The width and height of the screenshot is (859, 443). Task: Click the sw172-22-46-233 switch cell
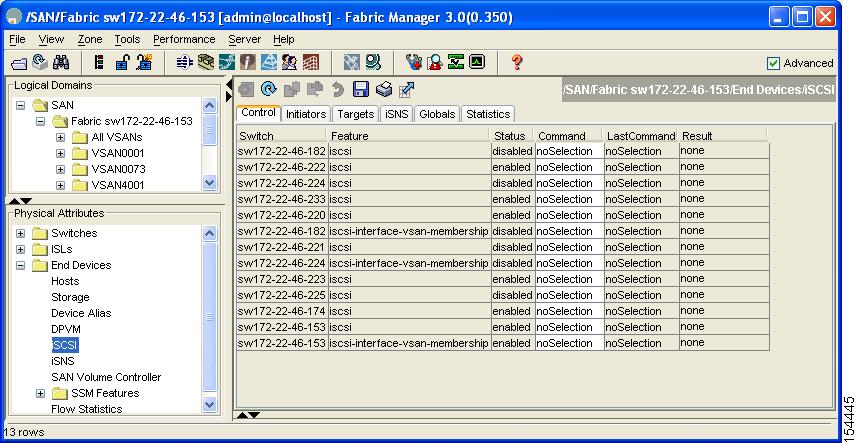click(282, 199)
